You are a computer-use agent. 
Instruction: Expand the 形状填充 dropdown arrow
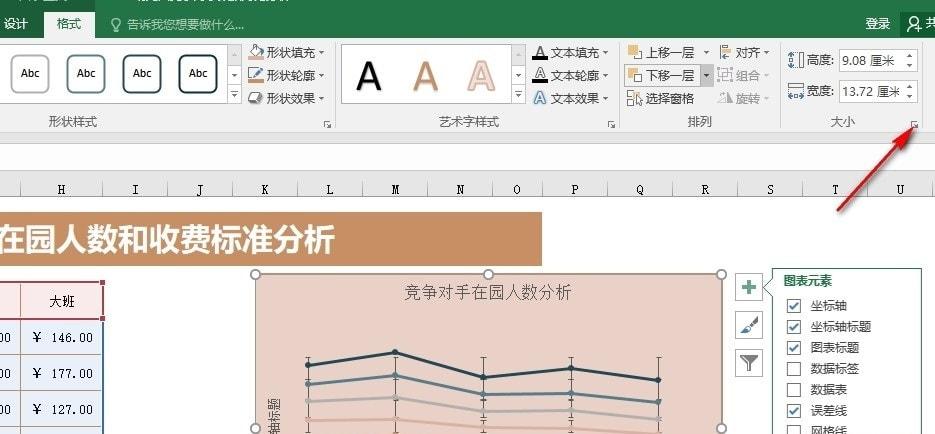(321, 53)
